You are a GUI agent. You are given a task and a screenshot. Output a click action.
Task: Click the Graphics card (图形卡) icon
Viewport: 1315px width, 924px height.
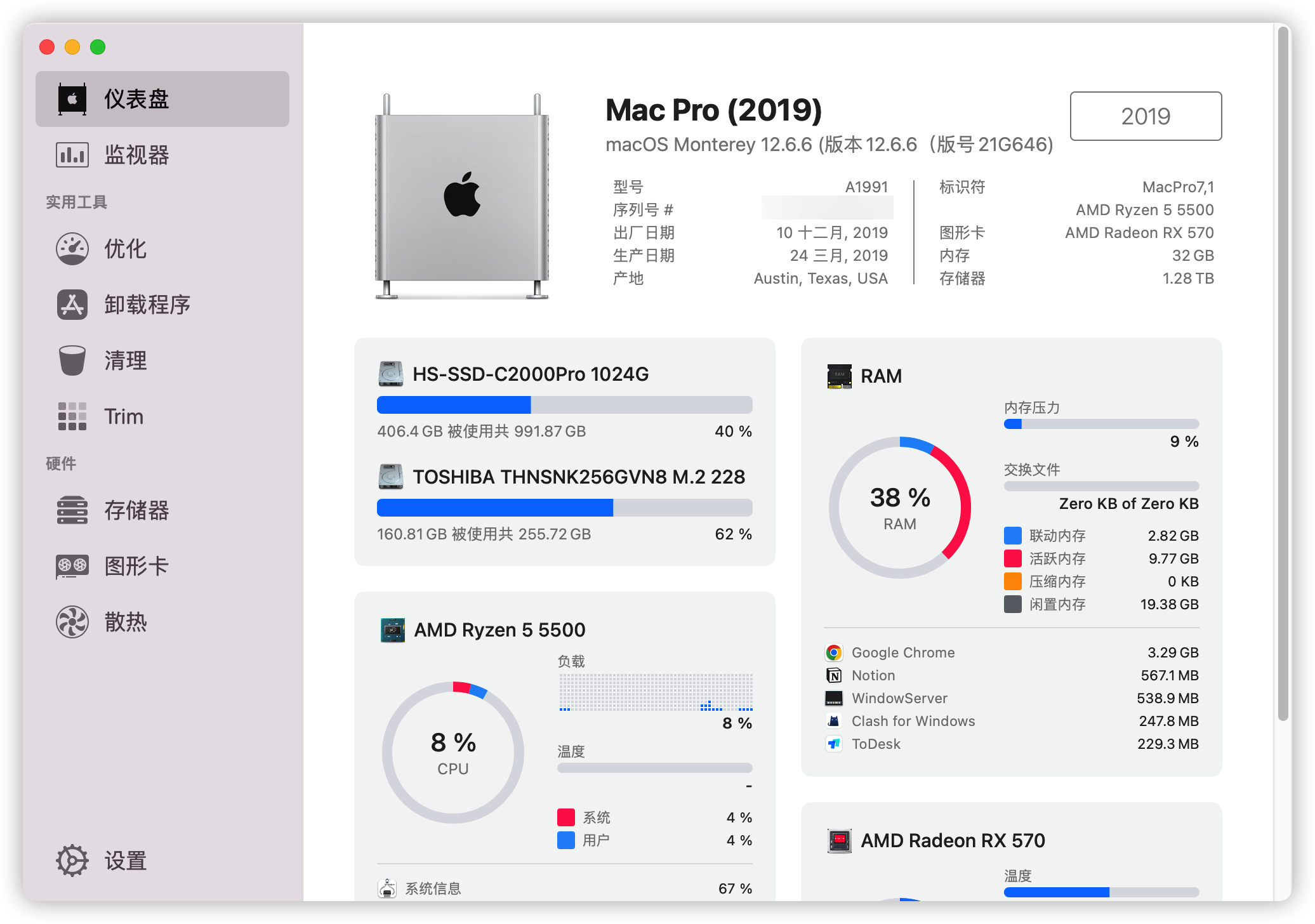[72, 566]
